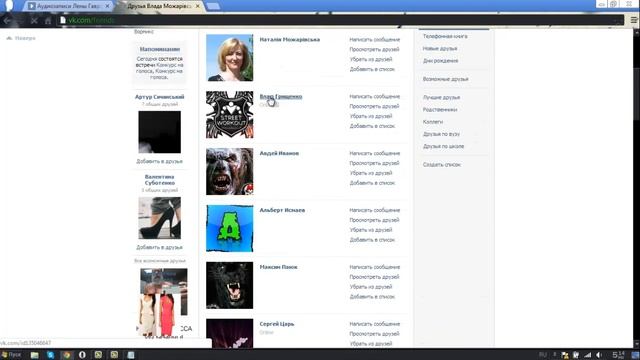Open Валентина Суботенко's high-heel photo
Viewport: 640px width, 360px height.
(x=160, y=218)
